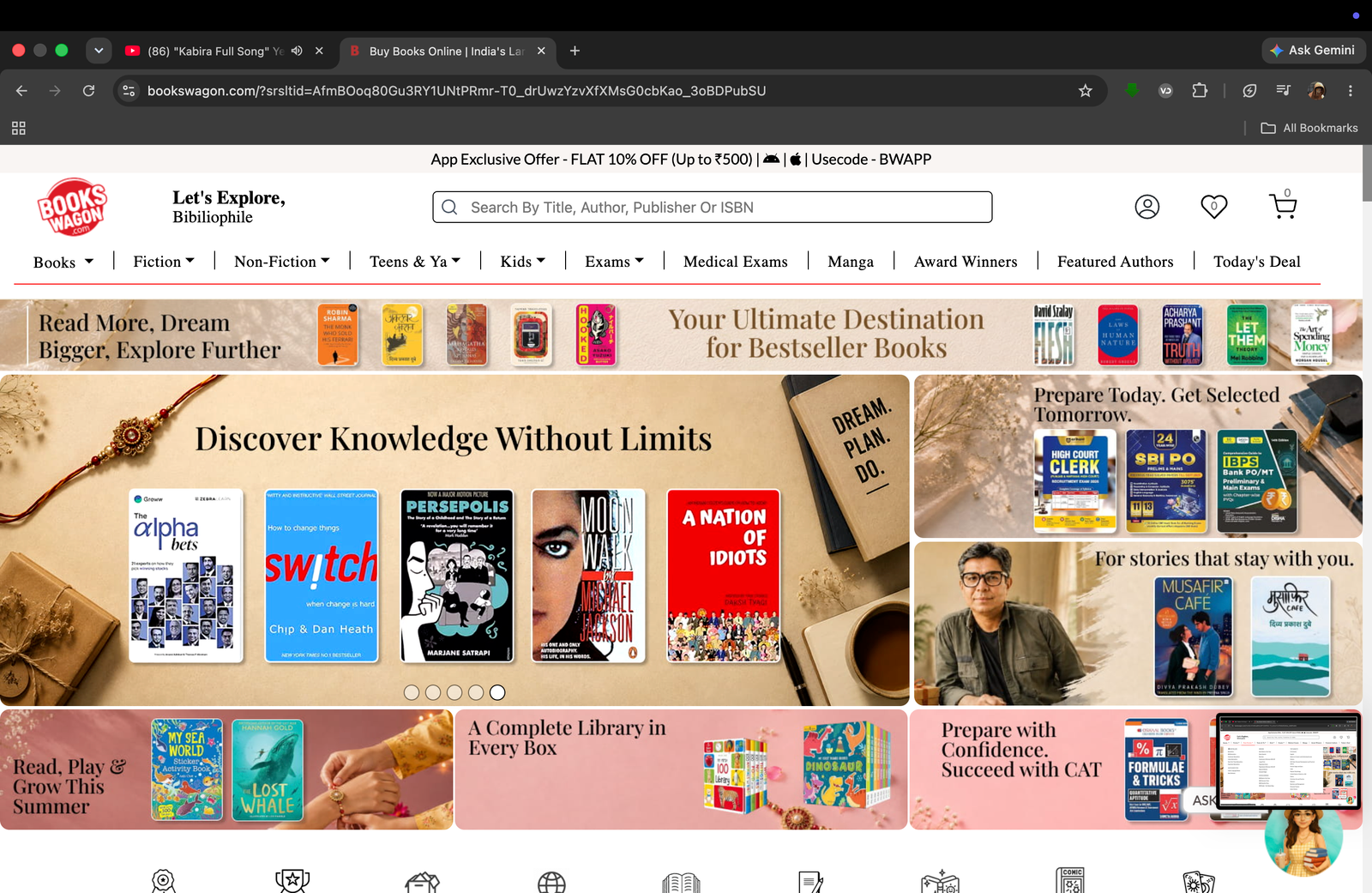Open the site information icon in address bar

pyautogui.click(x=129, y=90)
